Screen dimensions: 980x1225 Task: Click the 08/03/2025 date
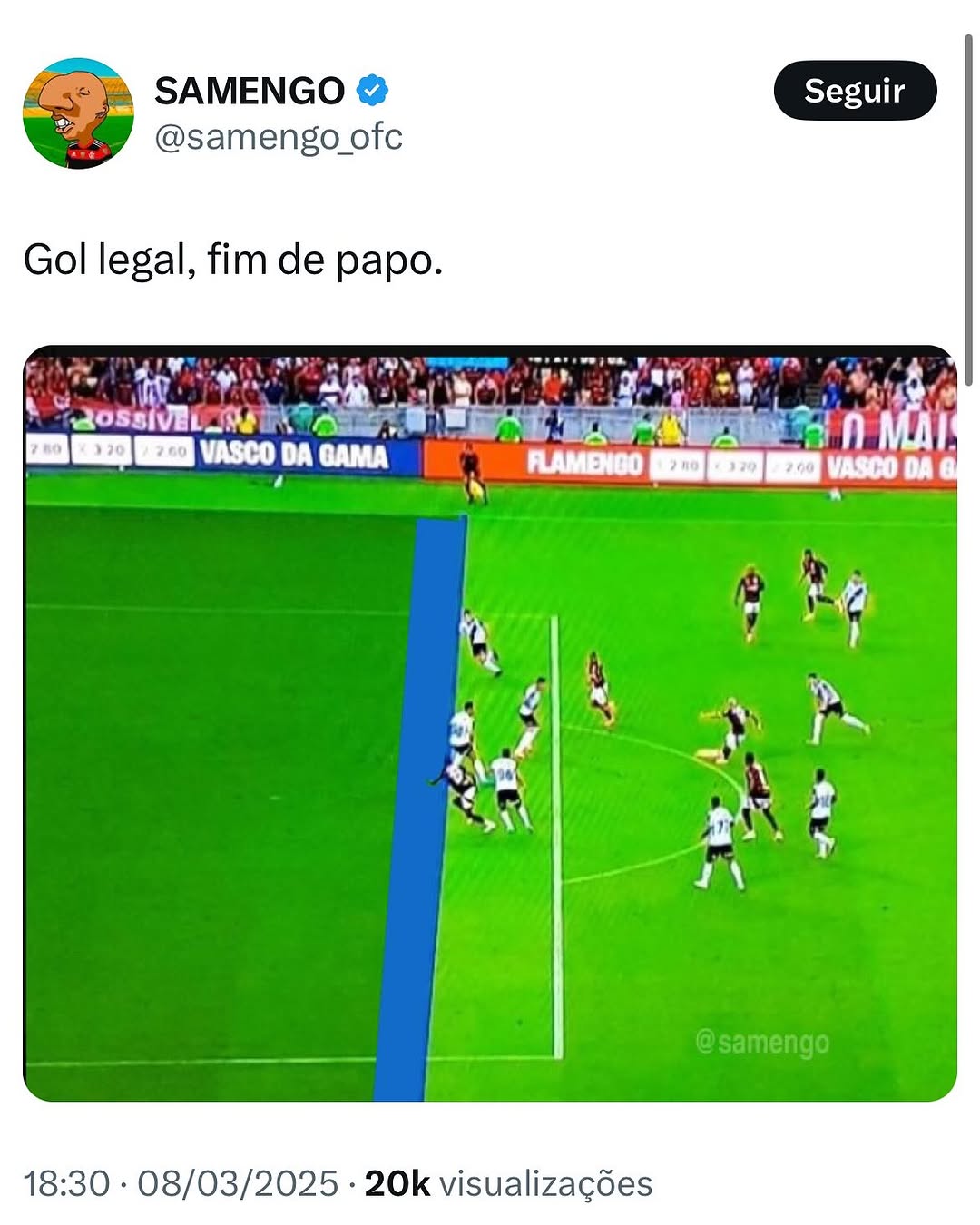238,1184
